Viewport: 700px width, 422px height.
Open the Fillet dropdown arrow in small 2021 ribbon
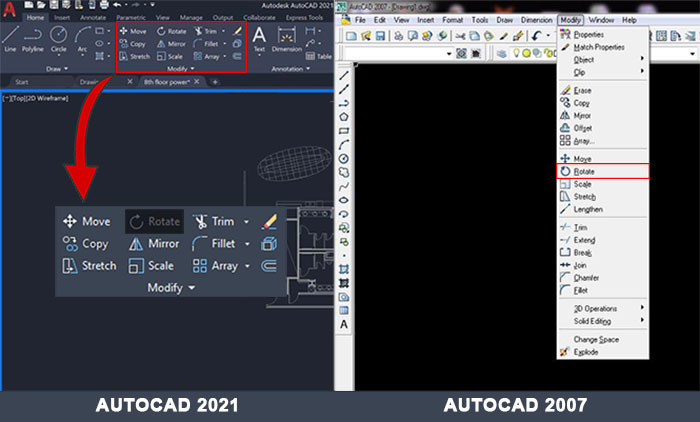pos(225,44)
